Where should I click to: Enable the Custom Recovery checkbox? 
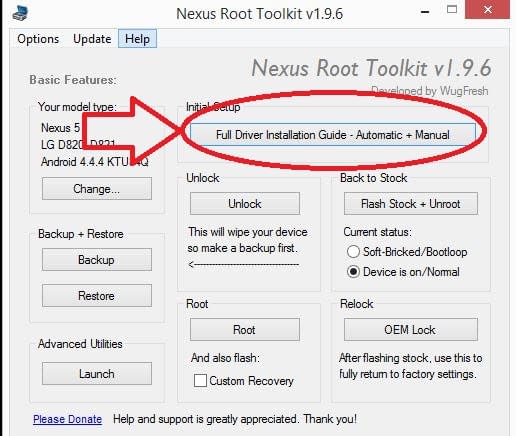click(x=200, y=380)
